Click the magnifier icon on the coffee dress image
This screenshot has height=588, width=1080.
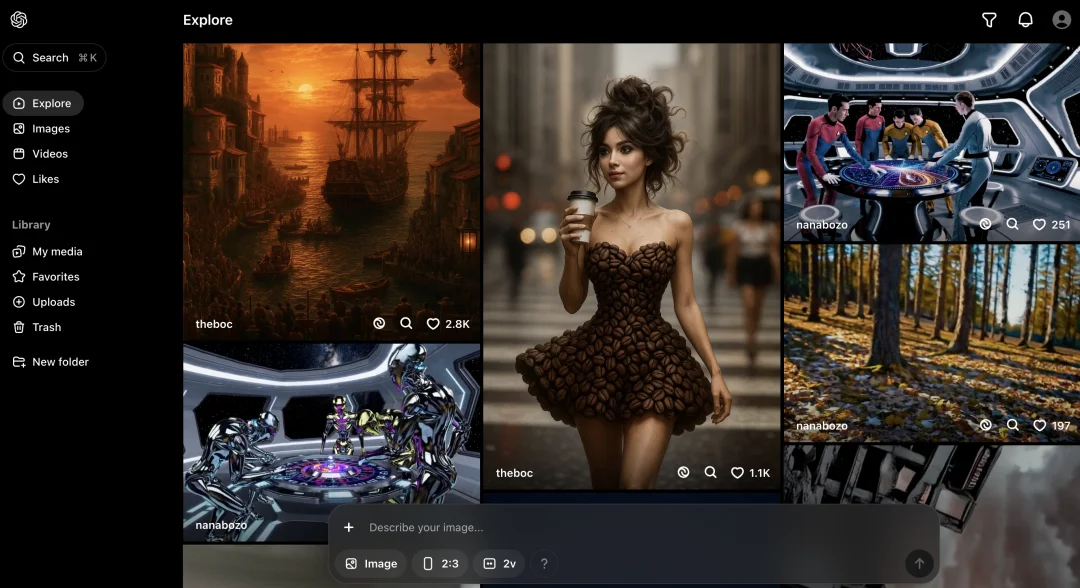pos(710,473)
